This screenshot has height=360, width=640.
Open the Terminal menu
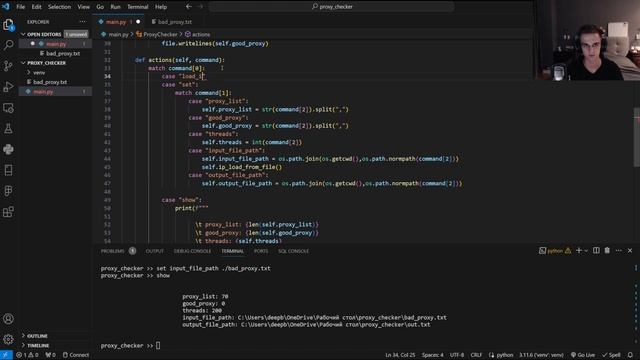click(138, 7)
